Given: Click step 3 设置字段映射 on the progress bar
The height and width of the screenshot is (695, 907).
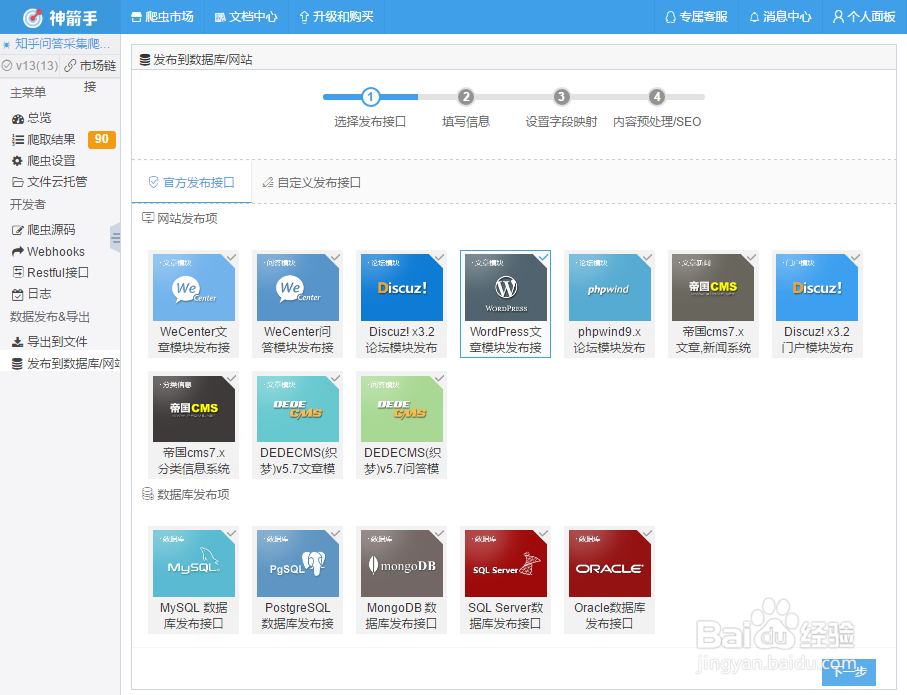Looking at the screenshot, I should tap(561, 97).
